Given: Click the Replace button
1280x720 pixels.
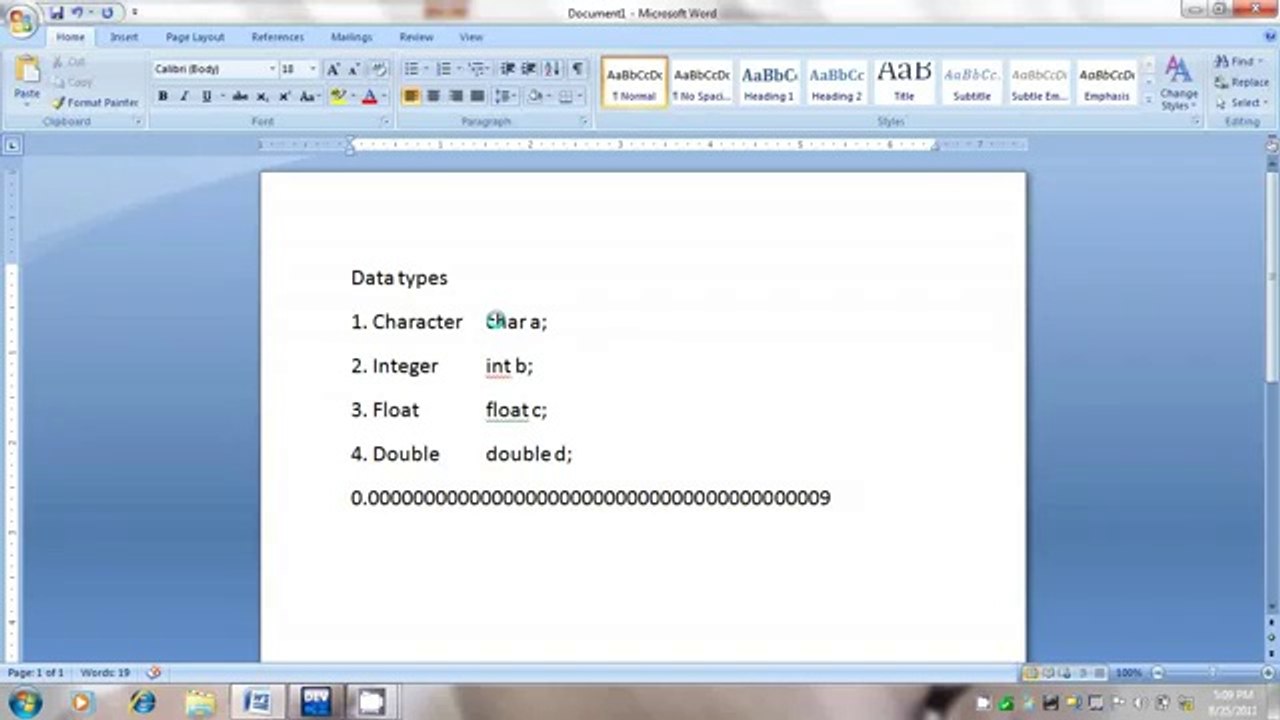Looking at the screenshot, I should click(1242, 82).
